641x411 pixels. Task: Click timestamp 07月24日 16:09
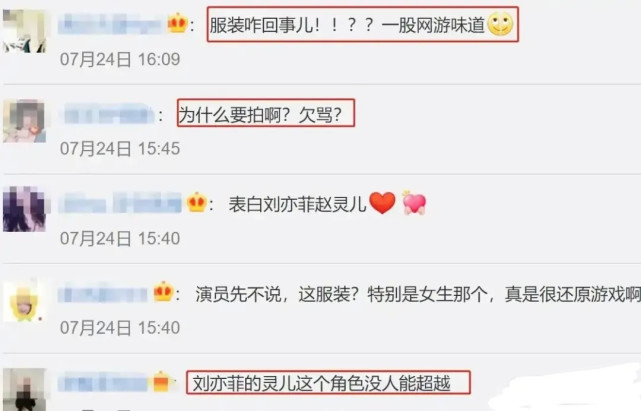120,59
